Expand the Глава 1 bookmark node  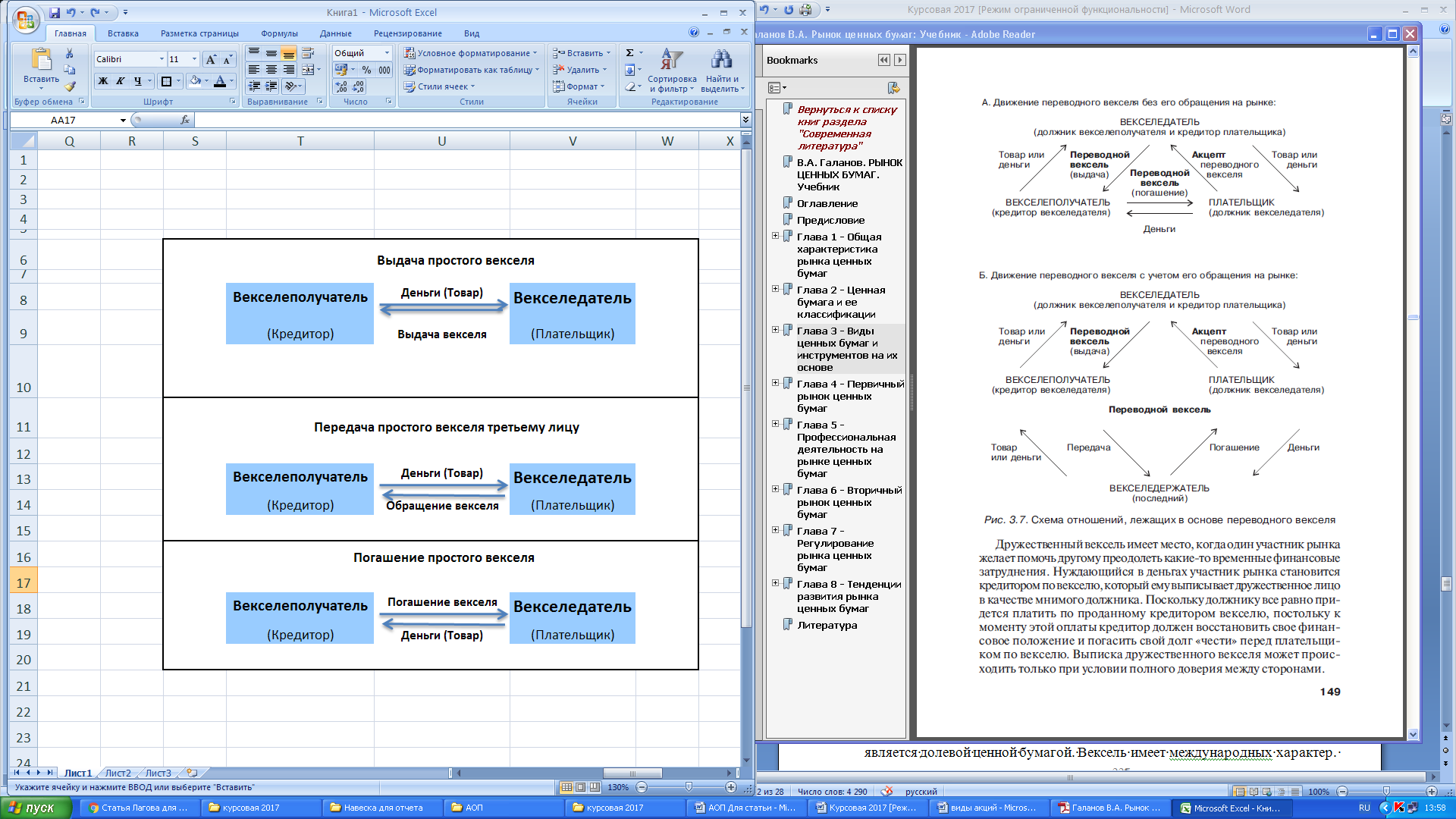[x=775, y=236]
